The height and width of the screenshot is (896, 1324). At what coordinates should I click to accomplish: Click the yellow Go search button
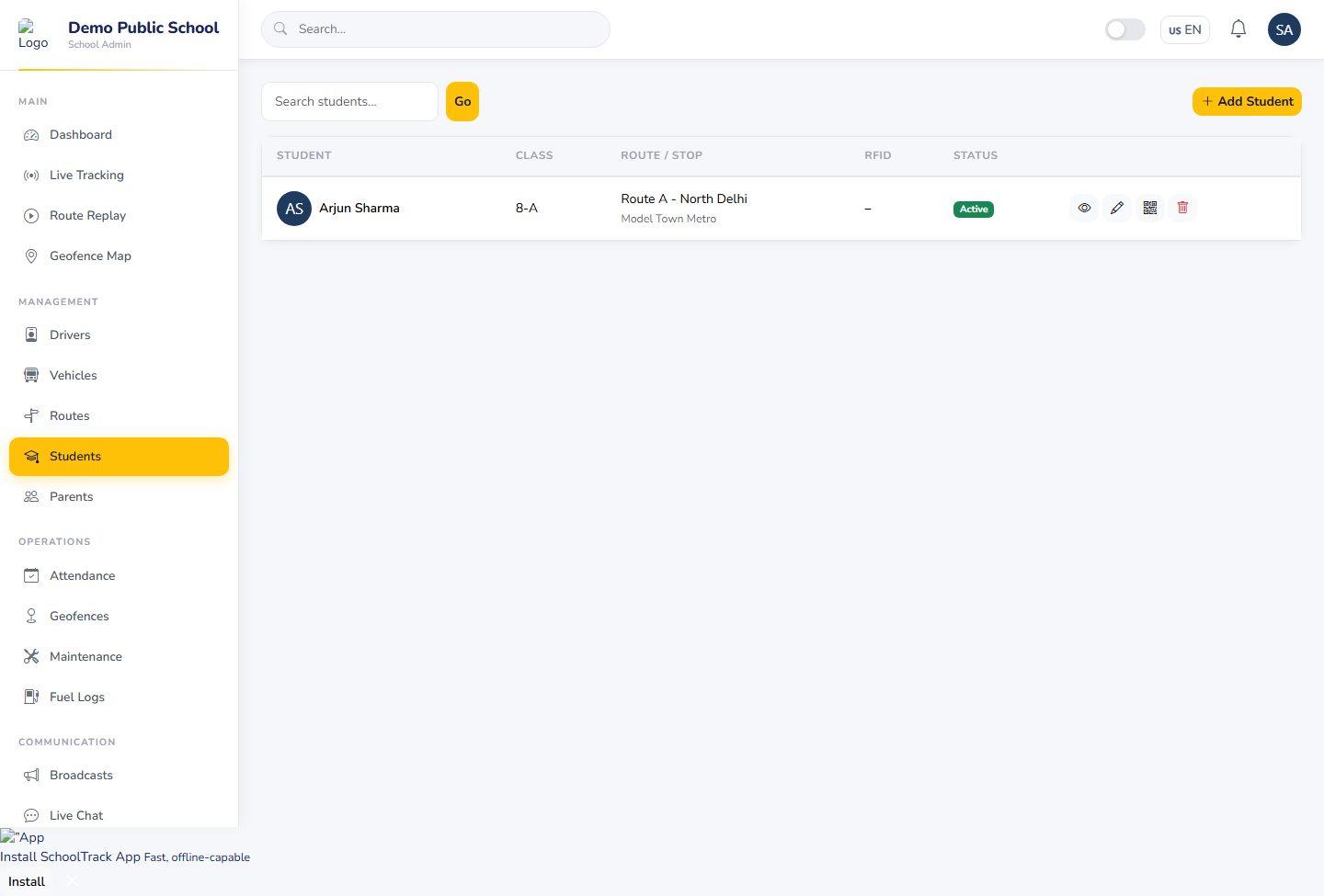pos(462,101)
